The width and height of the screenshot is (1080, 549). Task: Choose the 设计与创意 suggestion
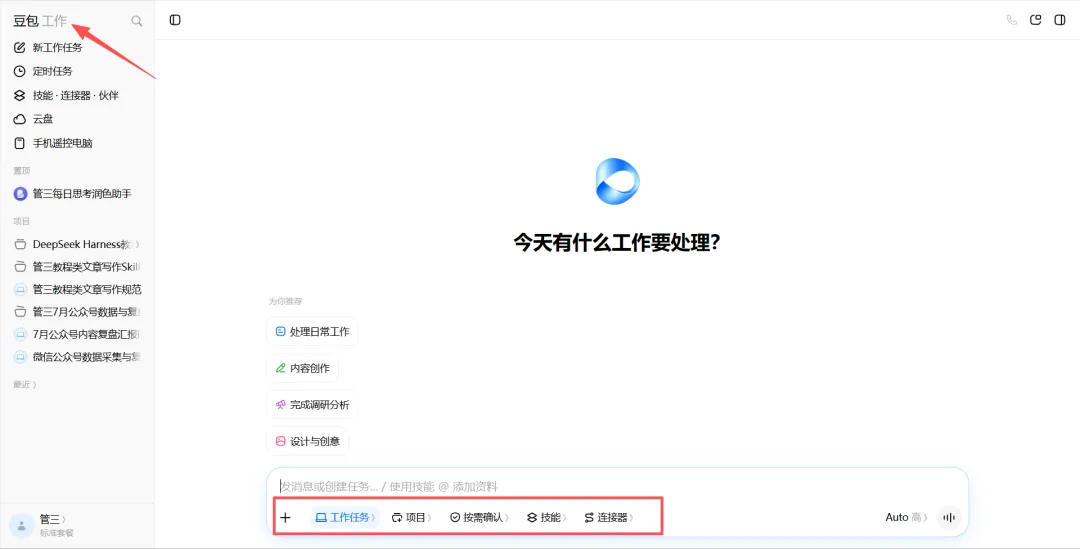tap(307, 441)
